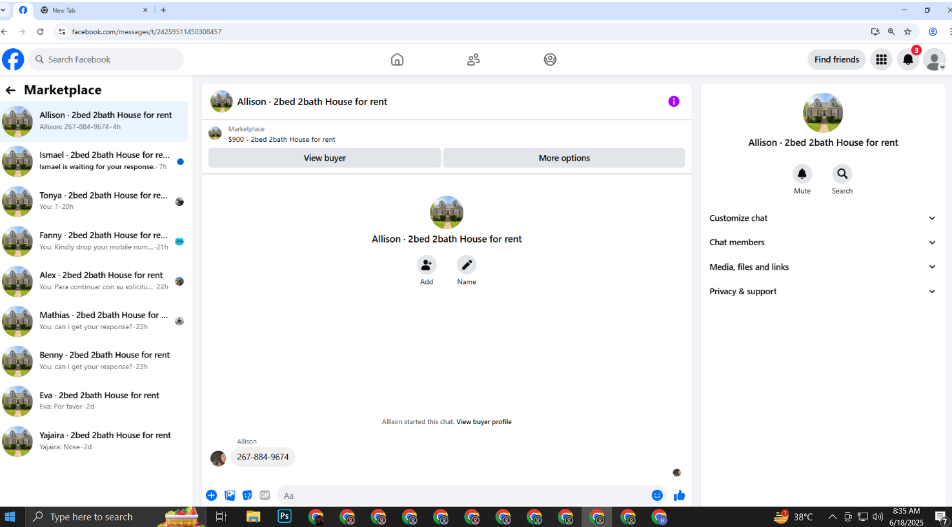952x527 pixels.
Task: Open the Friends icon in top navigation
Action: click(x=474, y=60)
